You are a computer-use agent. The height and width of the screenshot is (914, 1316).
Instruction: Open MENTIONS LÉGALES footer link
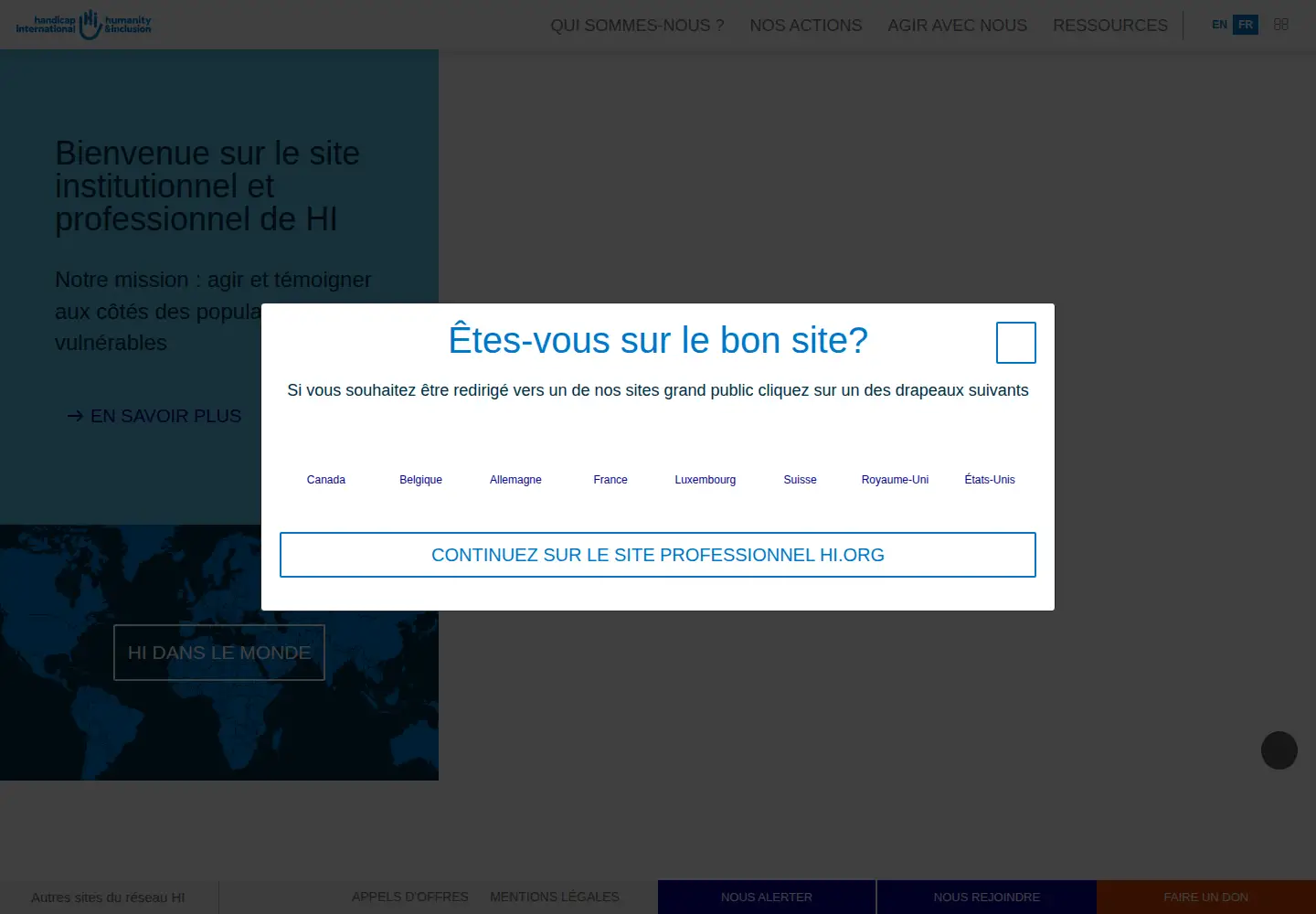555,898
